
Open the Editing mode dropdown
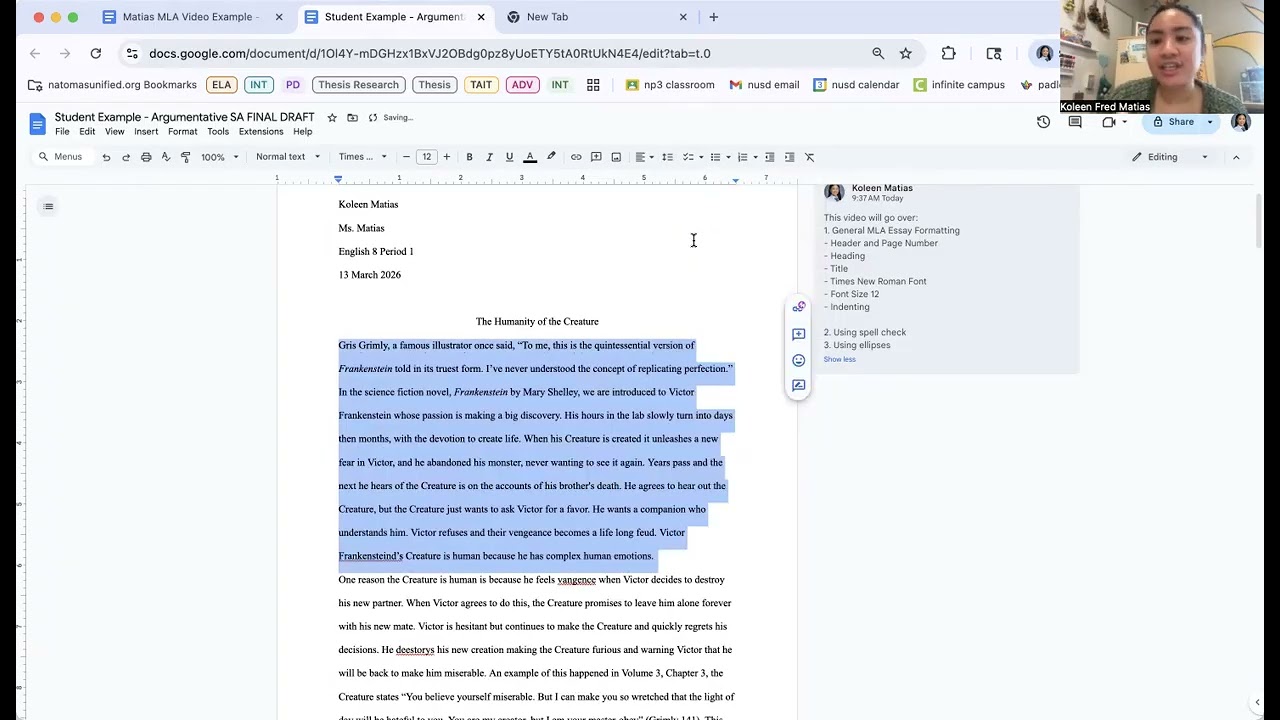[x=1170, y=157]
